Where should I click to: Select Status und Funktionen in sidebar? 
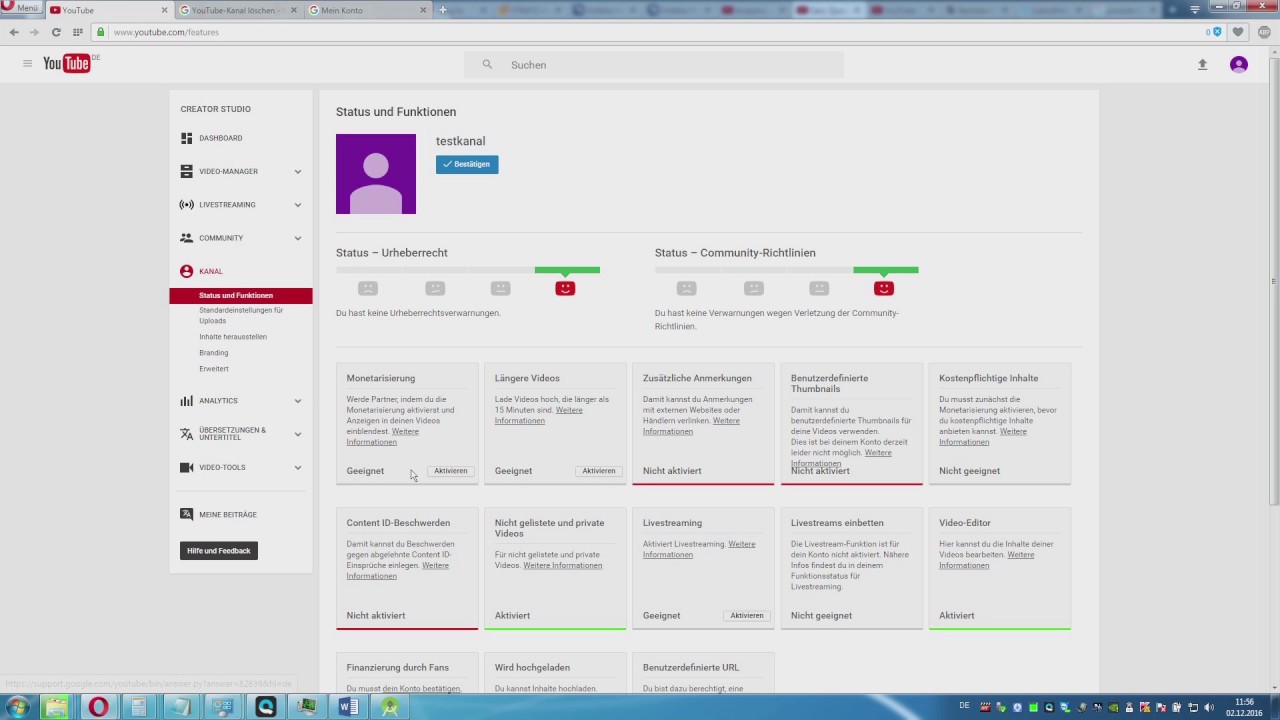click(241, 295)
